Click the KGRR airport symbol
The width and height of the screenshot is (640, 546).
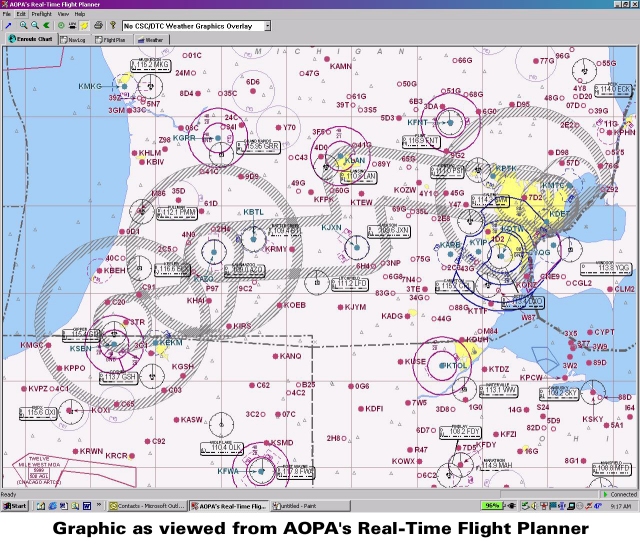coord(218,138)
